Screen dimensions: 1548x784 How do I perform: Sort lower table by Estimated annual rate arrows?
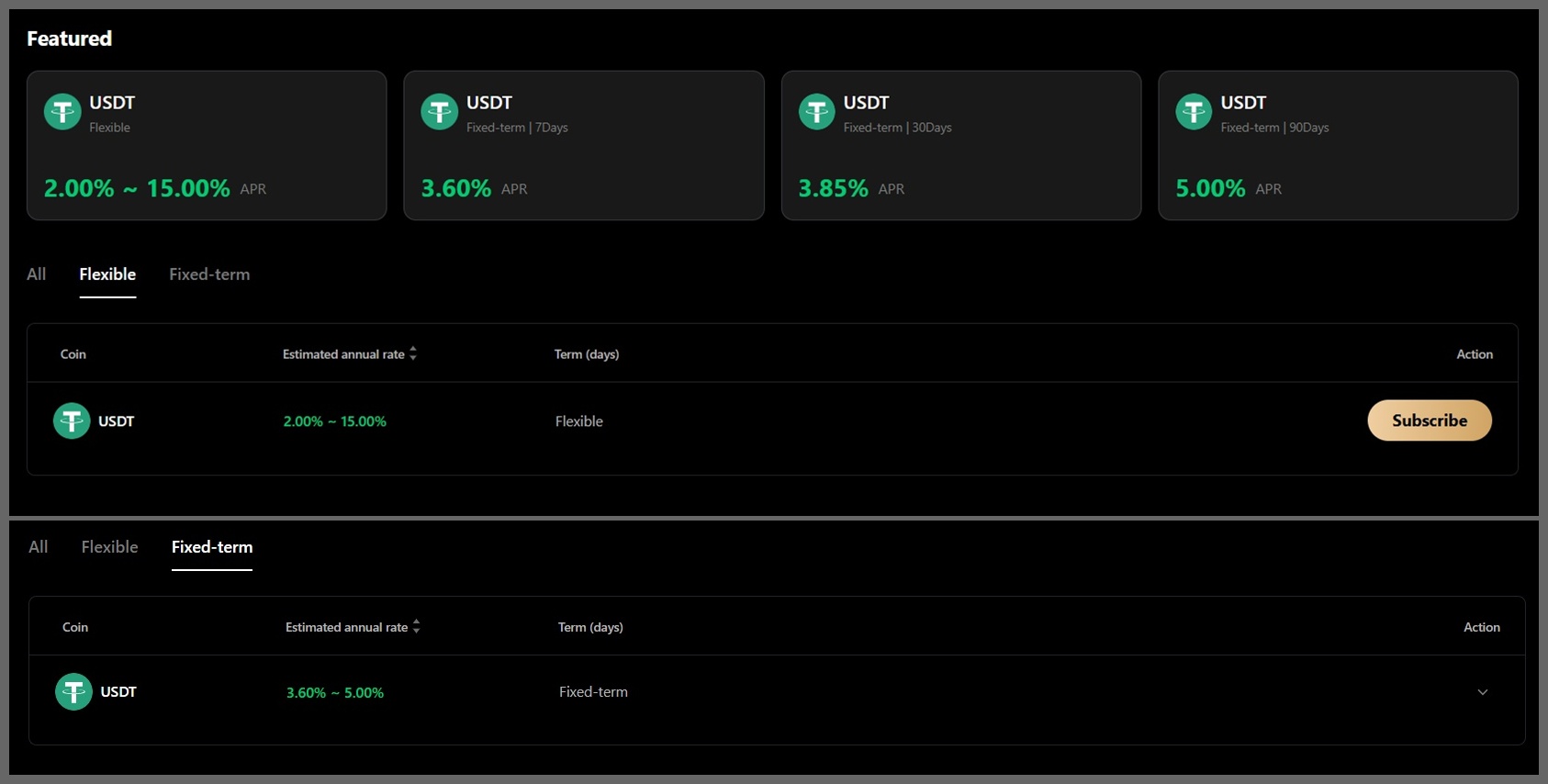click(x=417, y=626)
